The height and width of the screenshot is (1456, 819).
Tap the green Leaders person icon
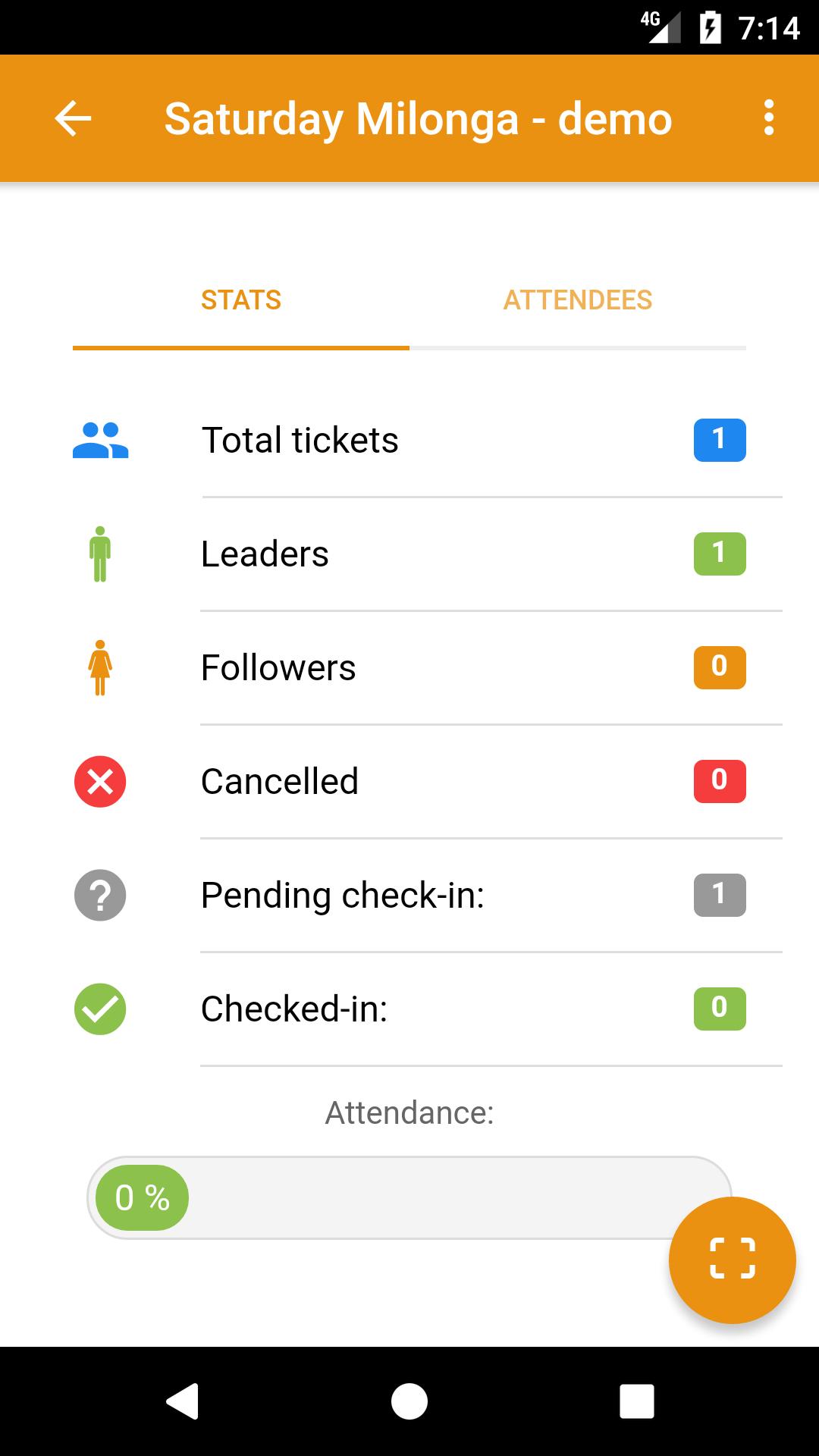coord(100,554)
